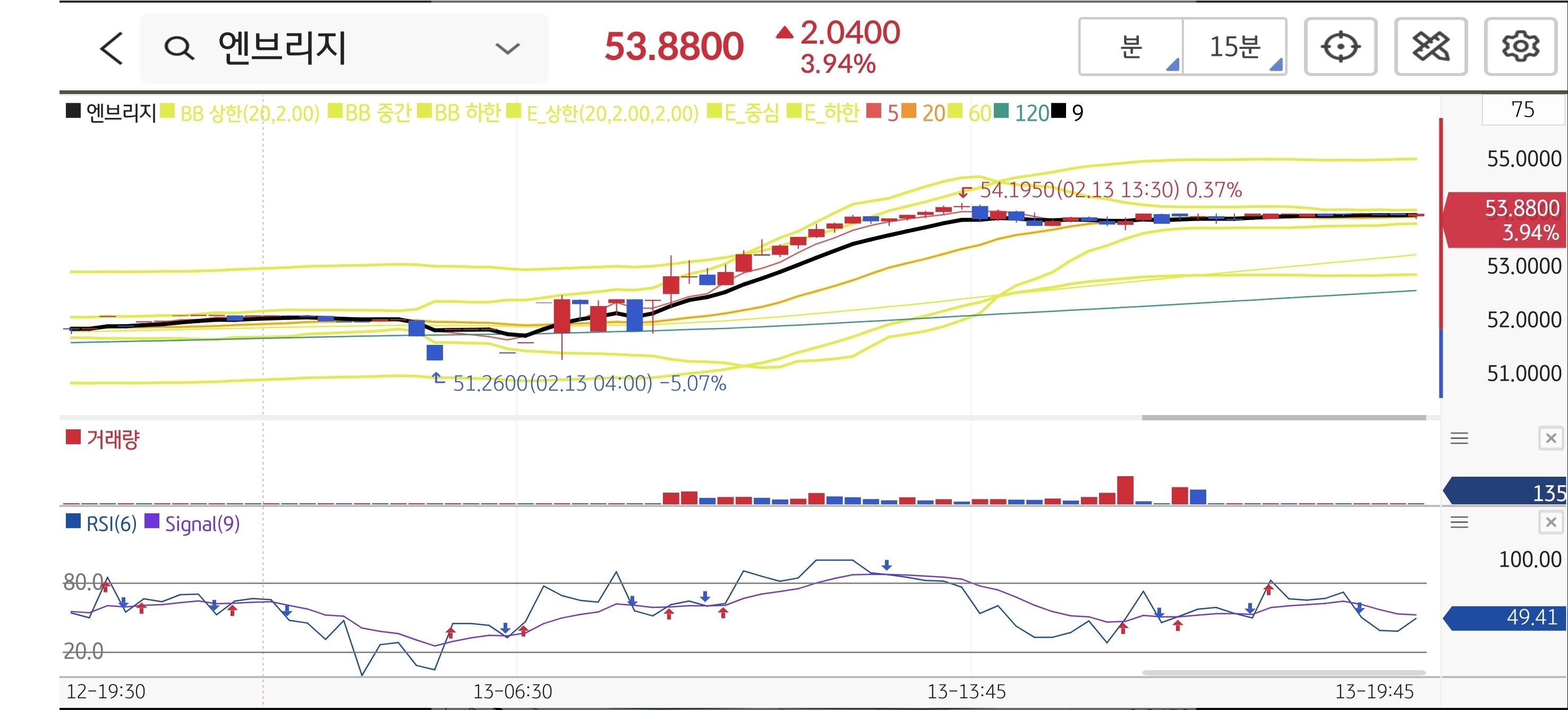Close the volume (거래량) panel
The image size is (1568, 710).
coord(1550,438)
